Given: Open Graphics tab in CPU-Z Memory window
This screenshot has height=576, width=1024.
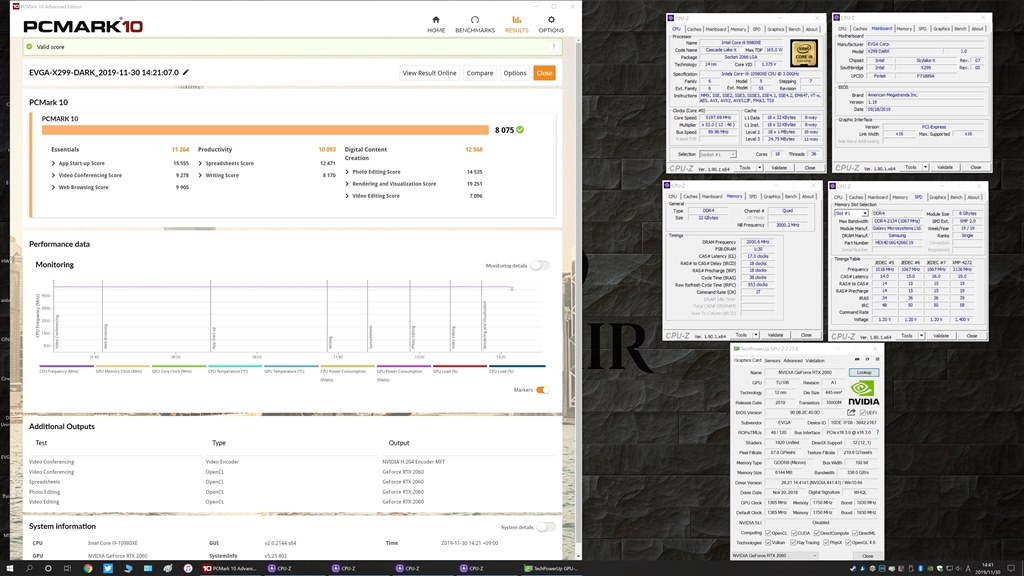Looking at the screenshot, I should pyautogui.click(x=772, y=197).
